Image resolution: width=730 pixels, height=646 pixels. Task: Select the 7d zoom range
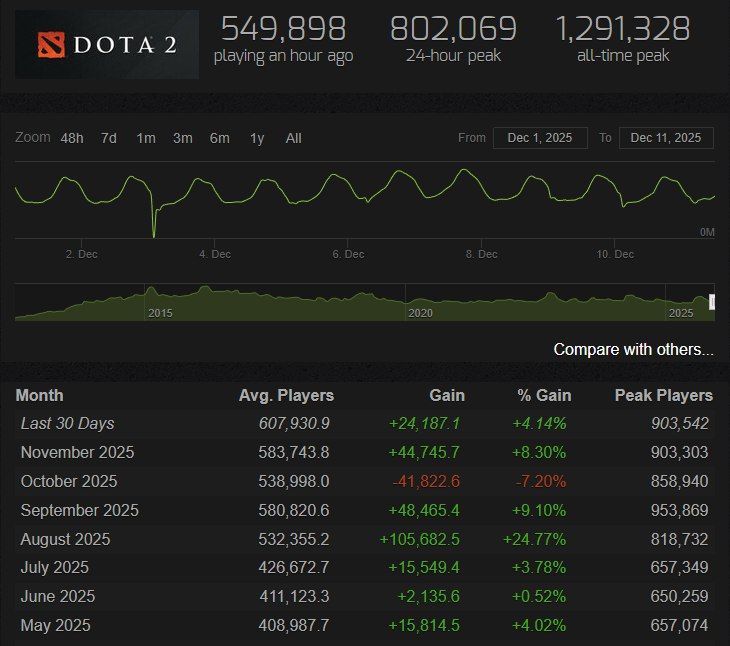click(x=109, y=138)
